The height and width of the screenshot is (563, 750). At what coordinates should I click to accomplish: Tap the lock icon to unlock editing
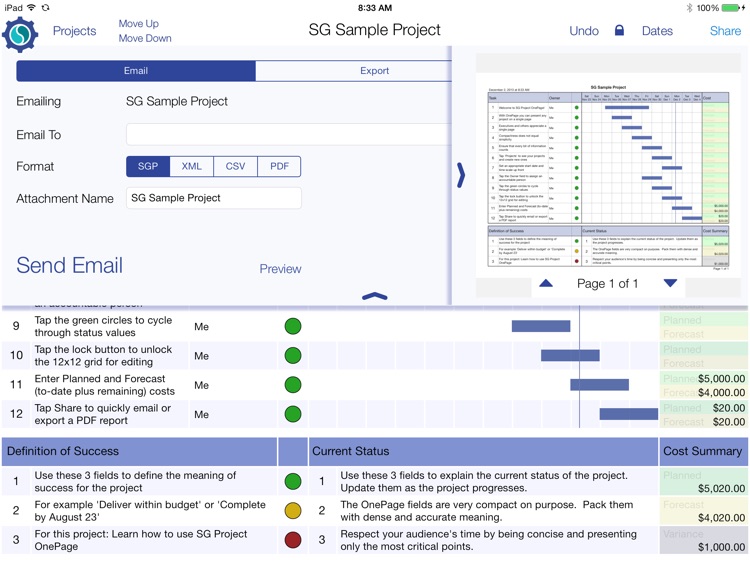tap(619, 31)
